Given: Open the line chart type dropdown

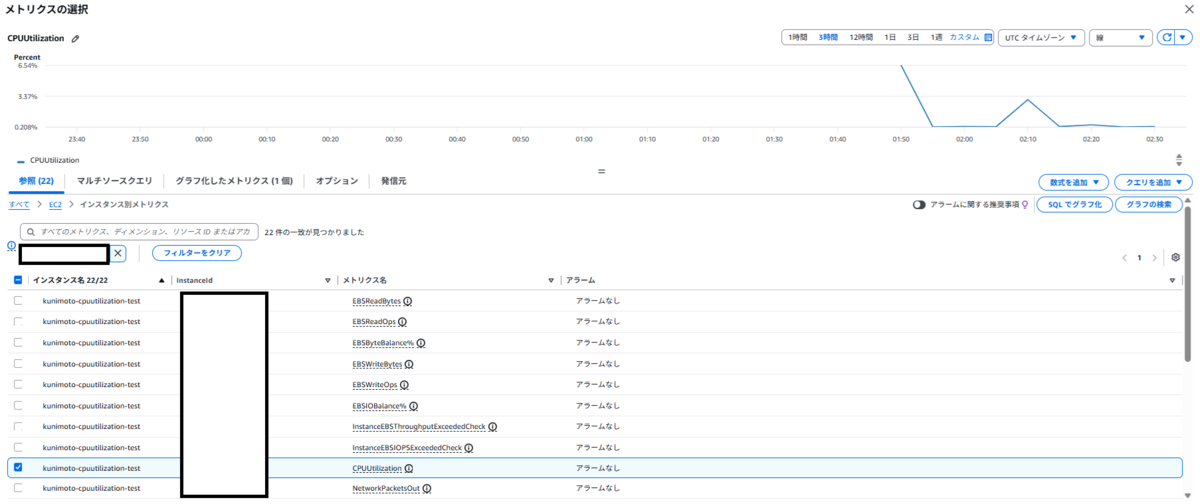Looking at the screenshot, I should (x=1122, y=37).
